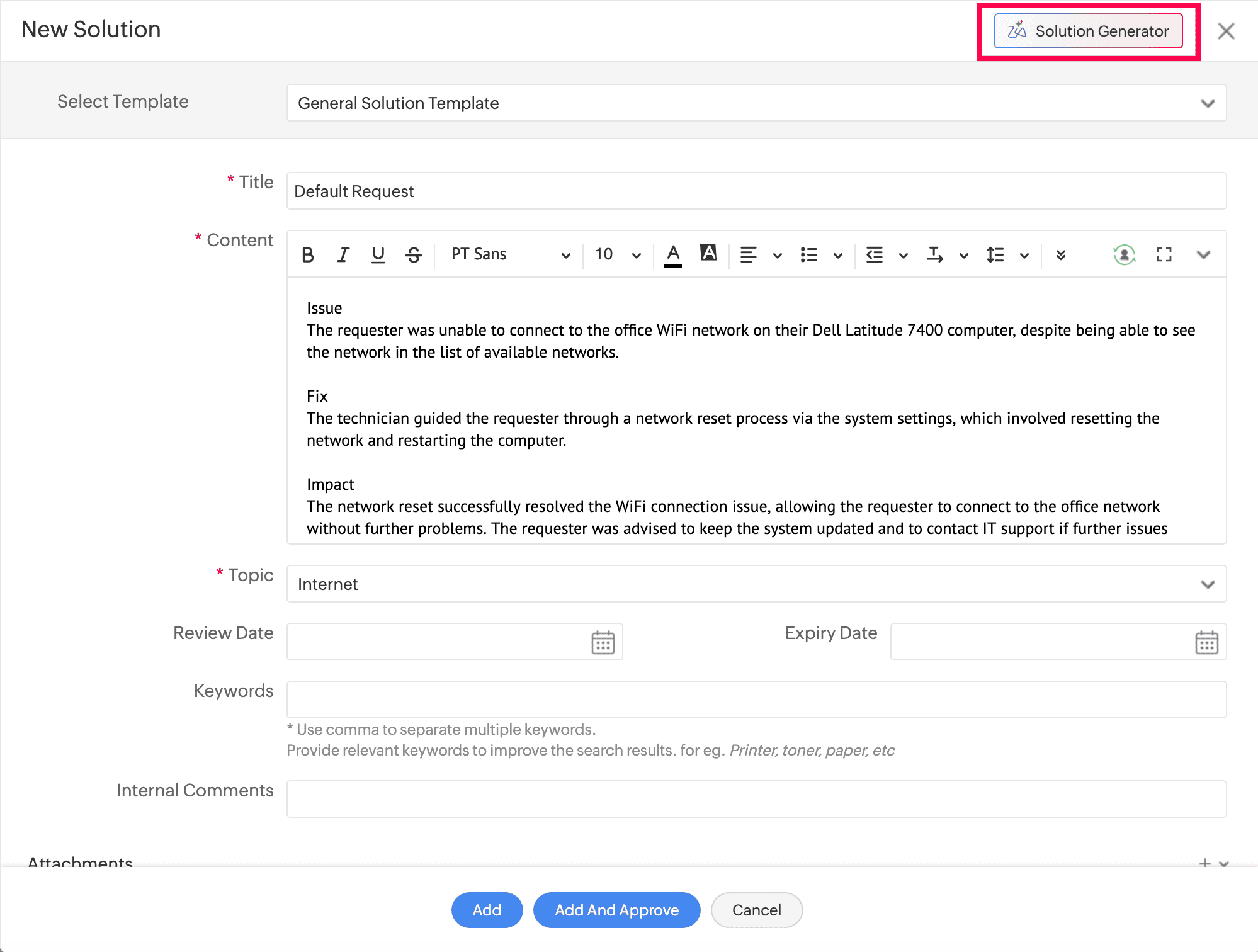Close the New Solution dialog
The height and width of the screenshot is (952, 1258).
point(1226,31)
